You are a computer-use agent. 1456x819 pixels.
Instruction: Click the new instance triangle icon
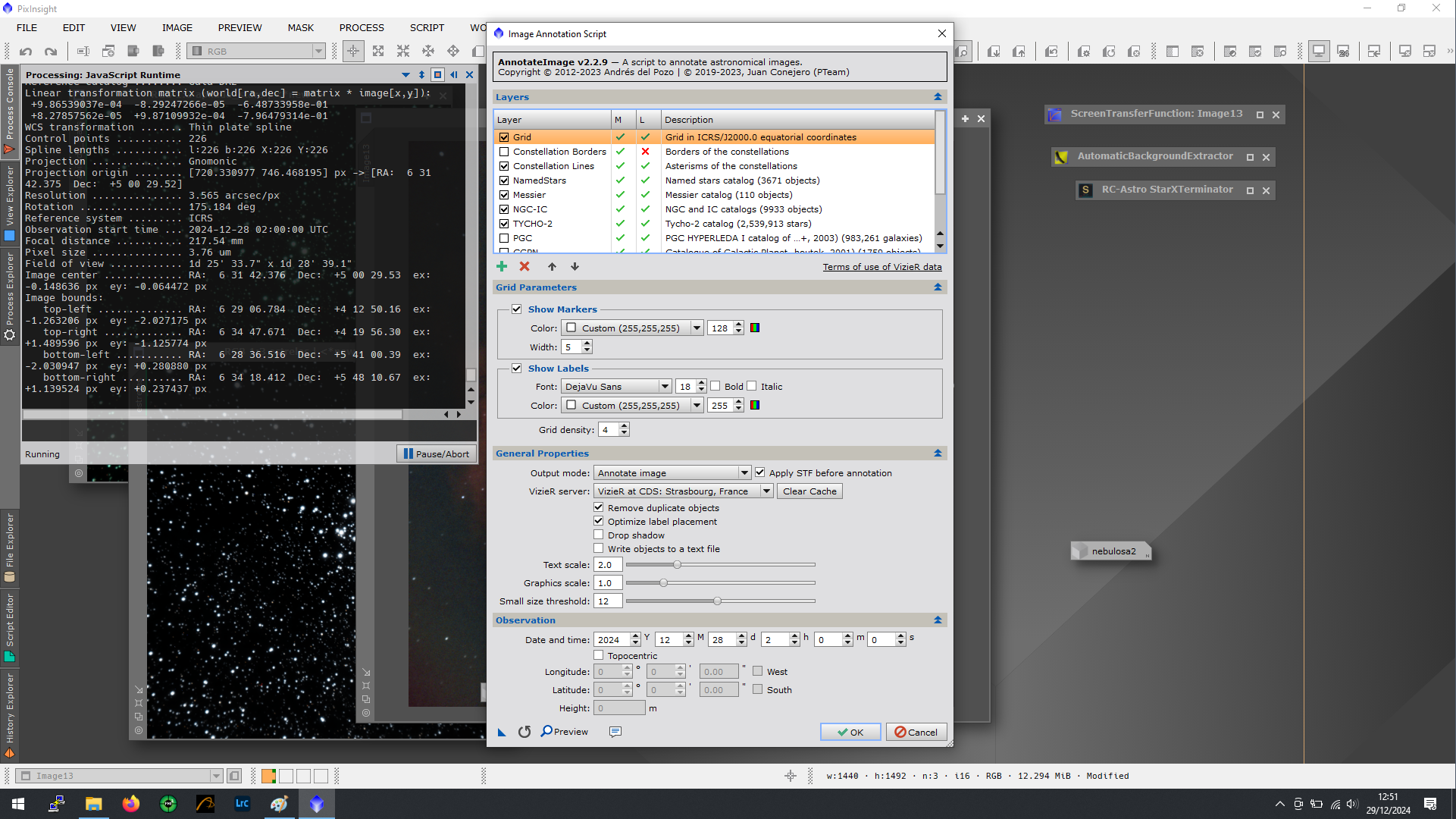click(x=502, y=732)
